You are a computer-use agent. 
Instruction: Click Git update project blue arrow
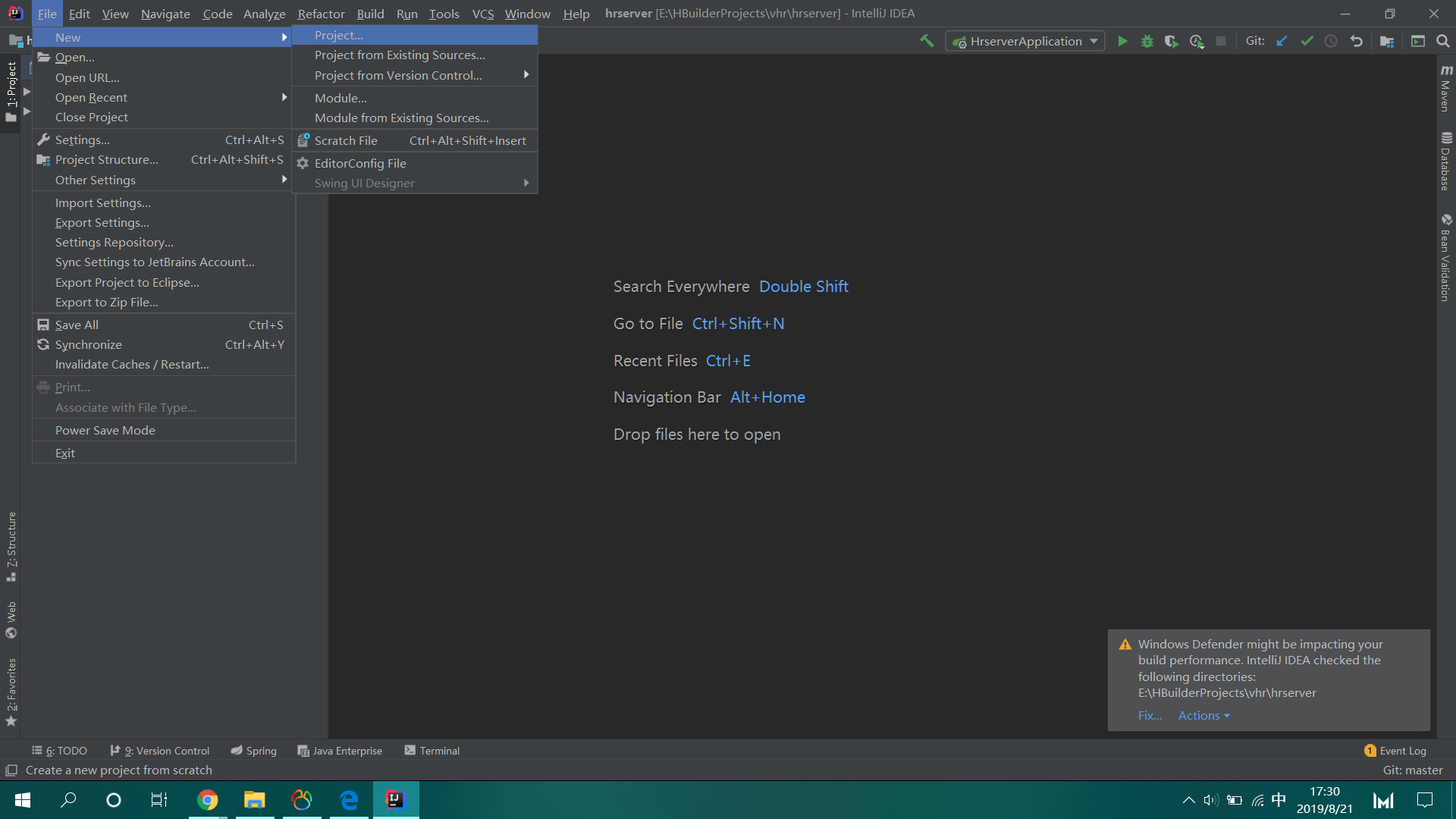point(1282,41)
